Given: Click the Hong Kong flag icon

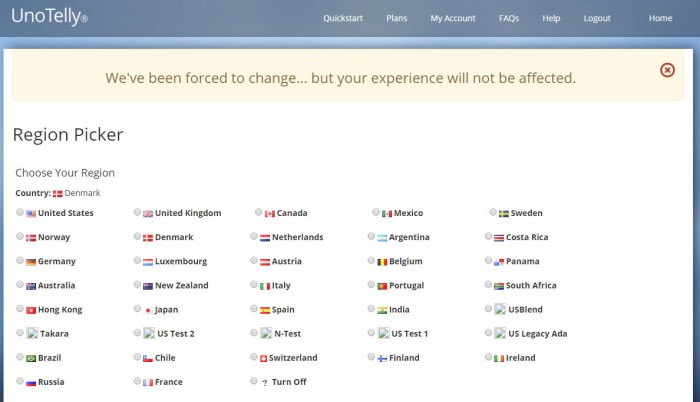Looking at the screenshot, I should 31,310.
